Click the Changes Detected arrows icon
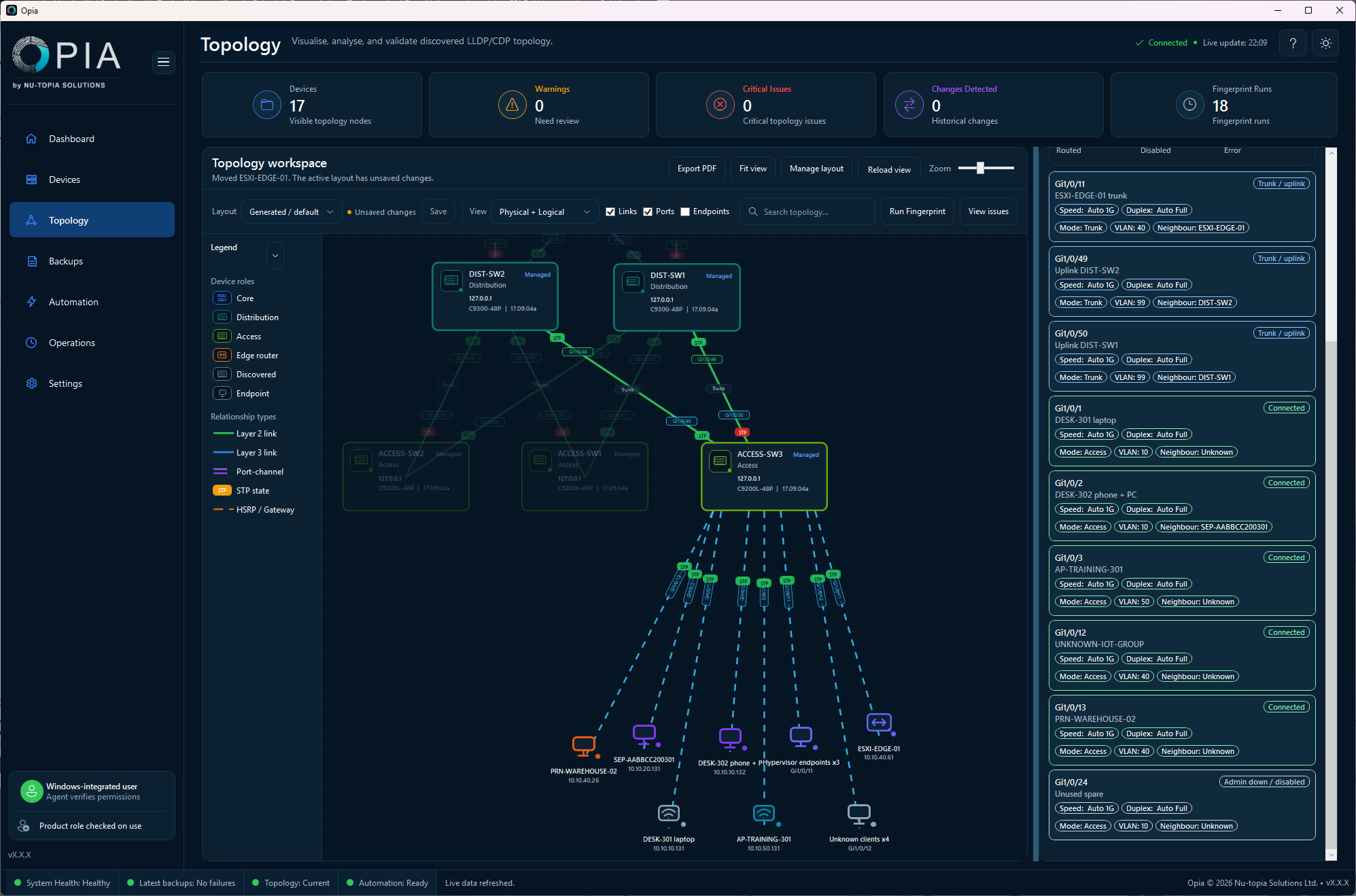The height and width of the screenshot is (896, 1356). [x=909, y=105]
